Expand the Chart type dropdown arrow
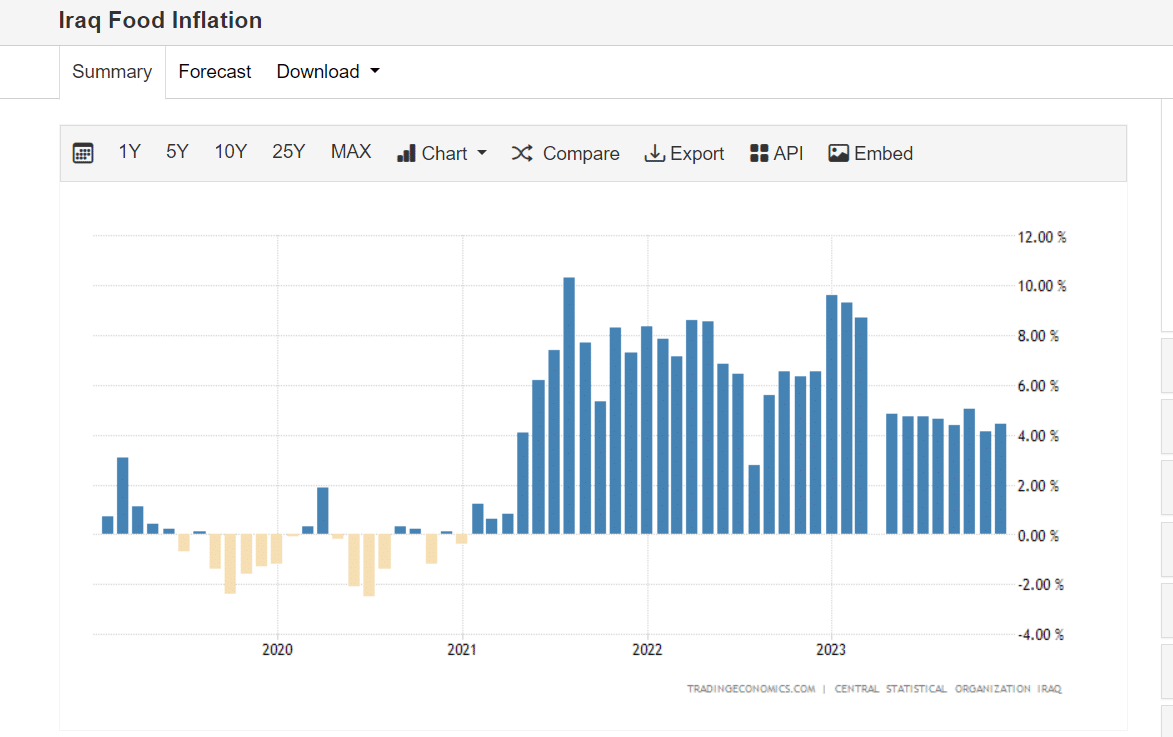The width and height of the screenshot is (1173, 737). (x=481, y=153)
